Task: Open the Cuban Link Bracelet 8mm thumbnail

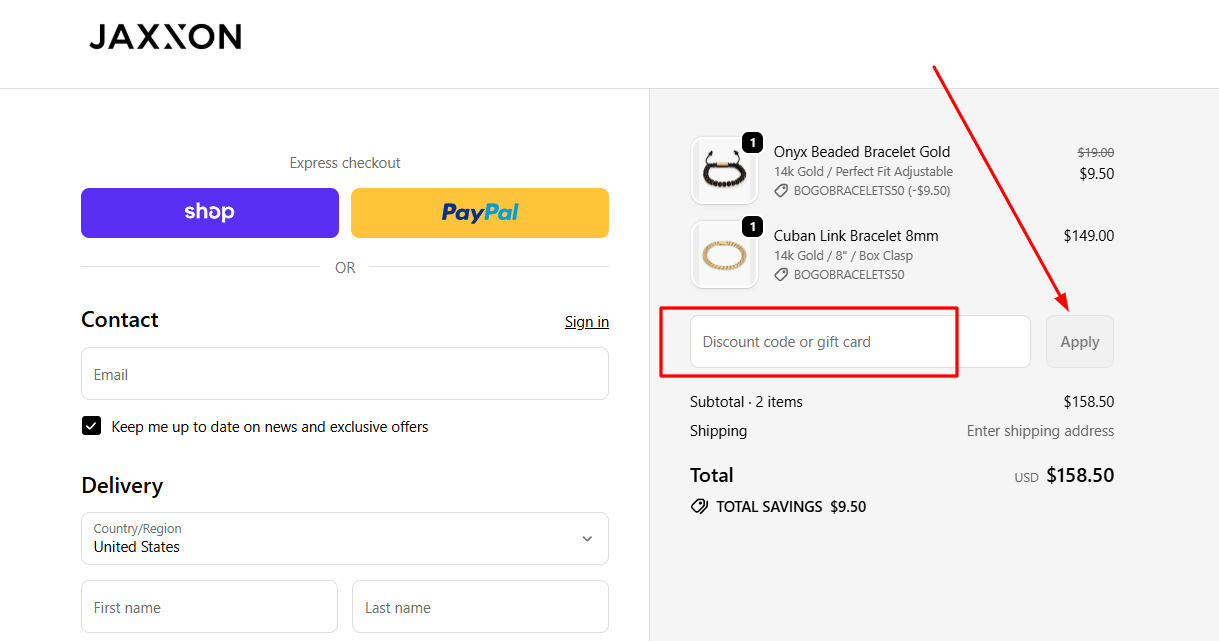Action: pos(724,254)
